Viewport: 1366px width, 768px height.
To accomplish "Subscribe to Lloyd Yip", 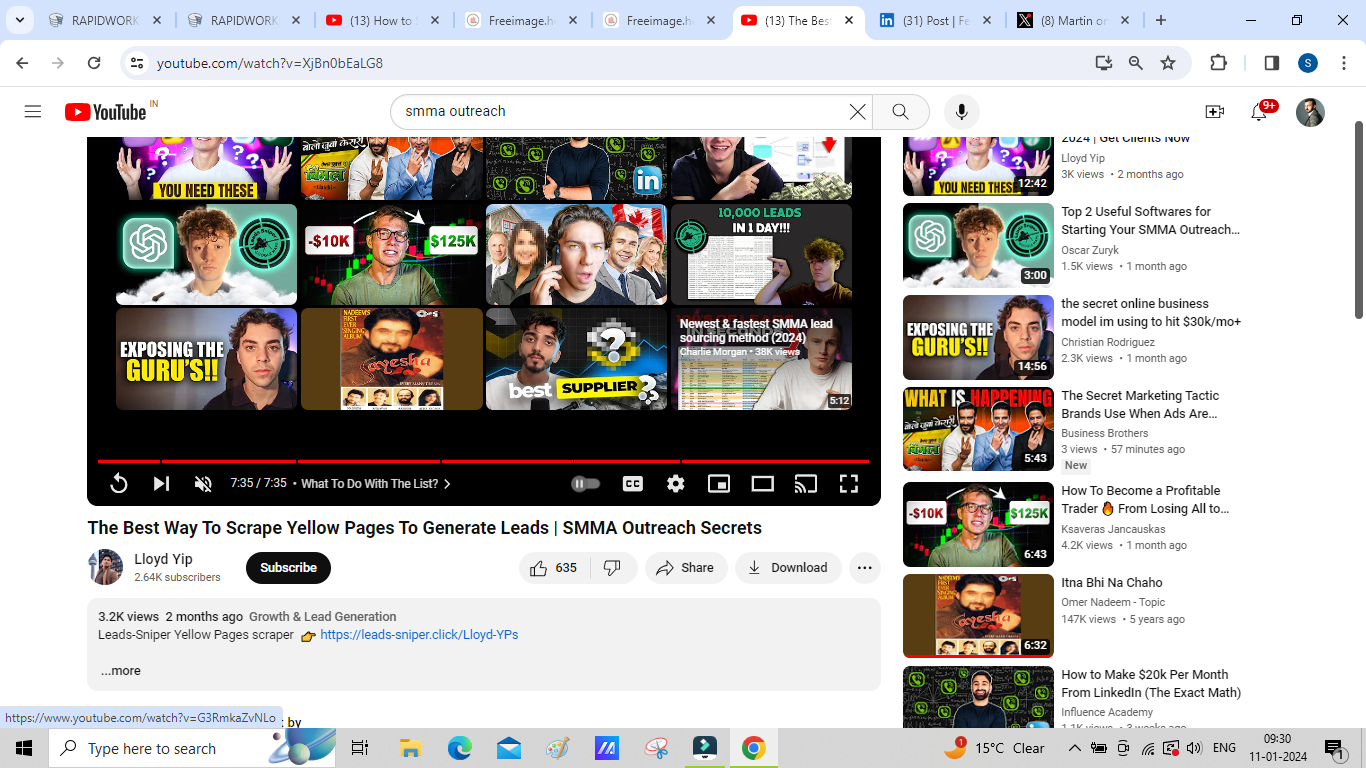I will pos(288,568).
